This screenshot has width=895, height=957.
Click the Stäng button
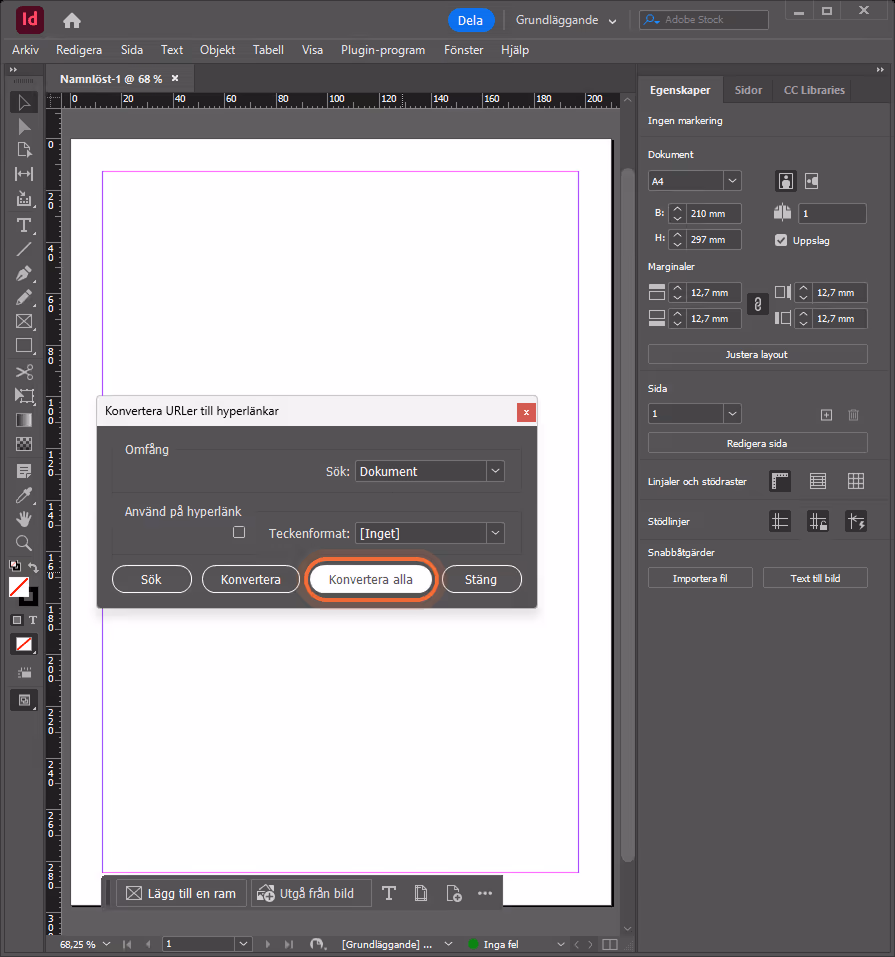pos(481,579)
